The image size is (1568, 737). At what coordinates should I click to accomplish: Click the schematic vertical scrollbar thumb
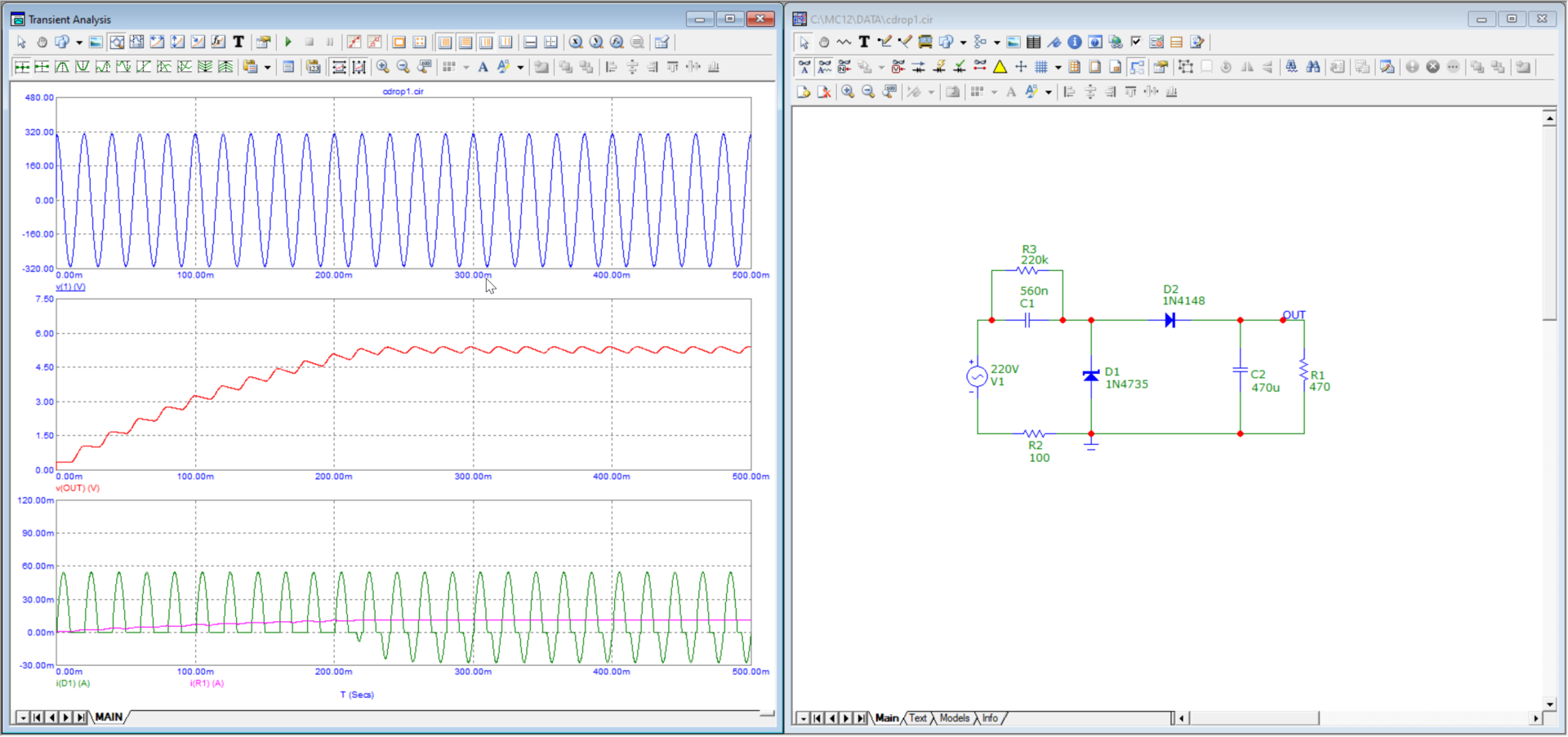[1549, 223]
